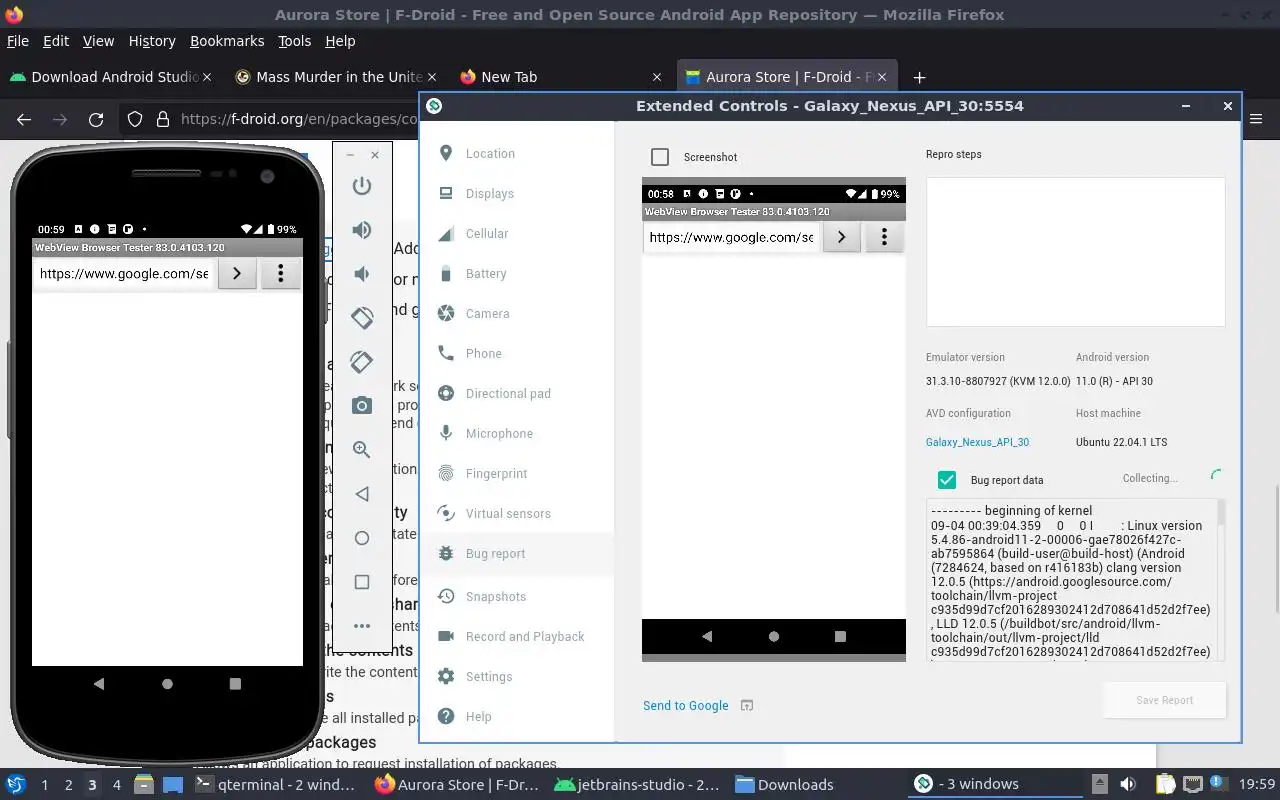This screenshot has height=800, width=1280.
Task: Open Camera settings in Extended Controls
Action: pyautogui.click(x=517, y=314)
